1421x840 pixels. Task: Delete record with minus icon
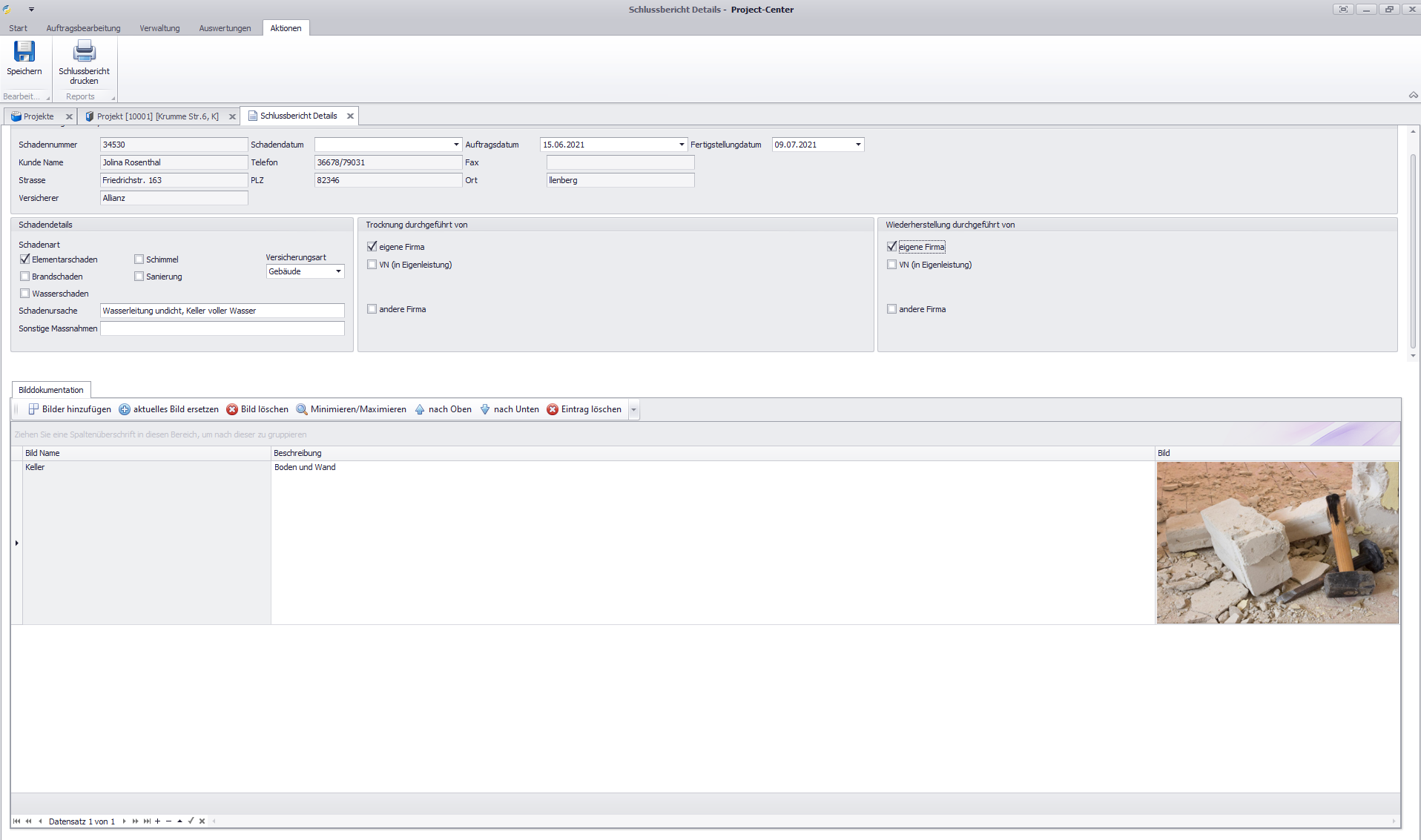coord(168,821)
